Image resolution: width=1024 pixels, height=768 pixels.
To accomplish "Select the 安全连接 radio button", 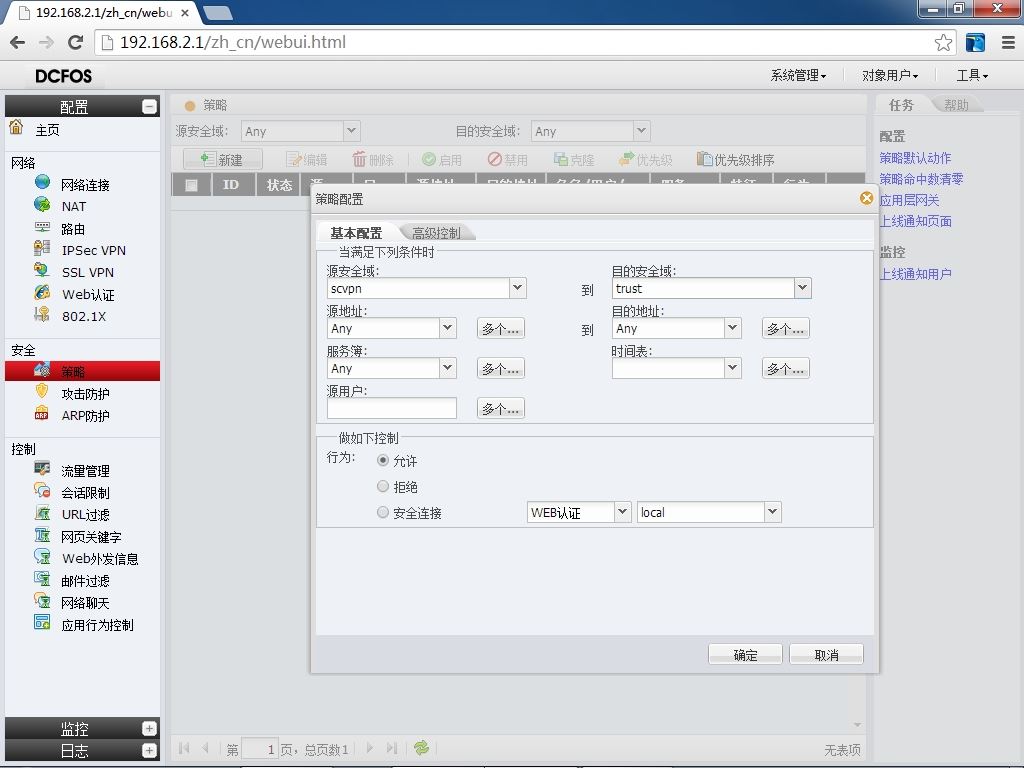I will coord(383,513).
